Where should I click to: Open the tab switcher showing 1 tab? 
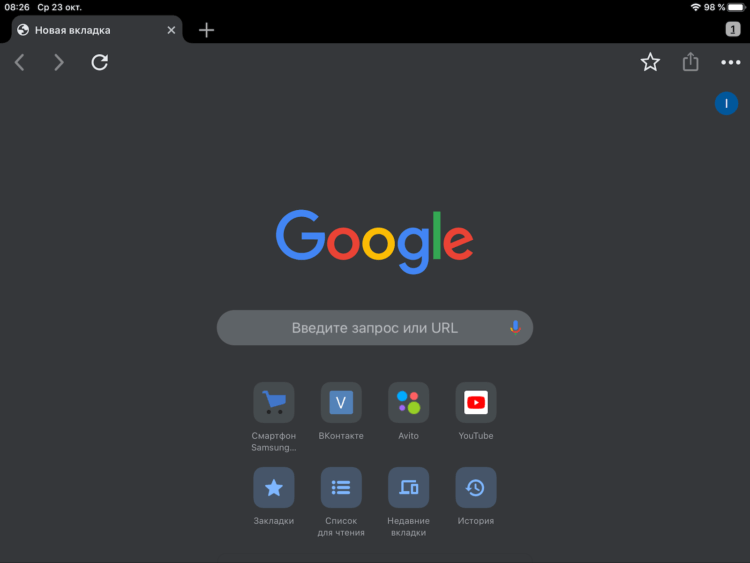click(732, 30)
